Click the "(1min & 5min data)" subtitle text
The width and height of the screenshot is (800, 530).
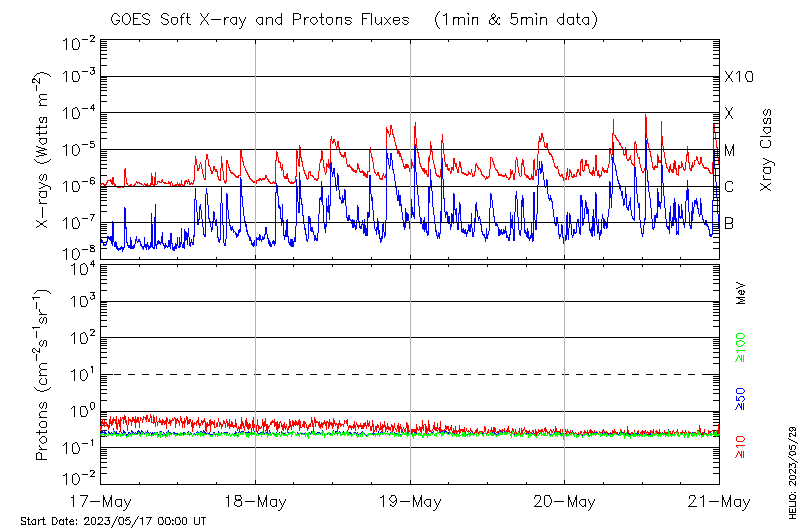point(515,18)
